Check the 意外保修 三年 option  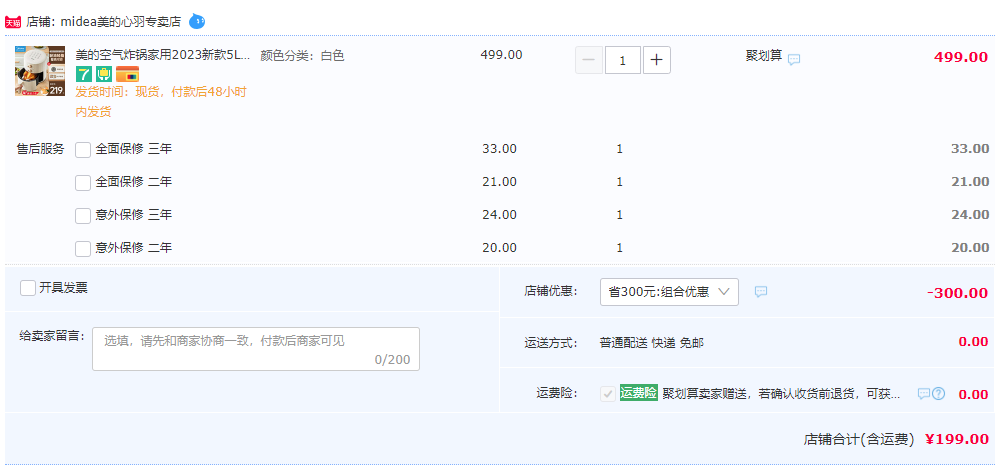[83, 216]
